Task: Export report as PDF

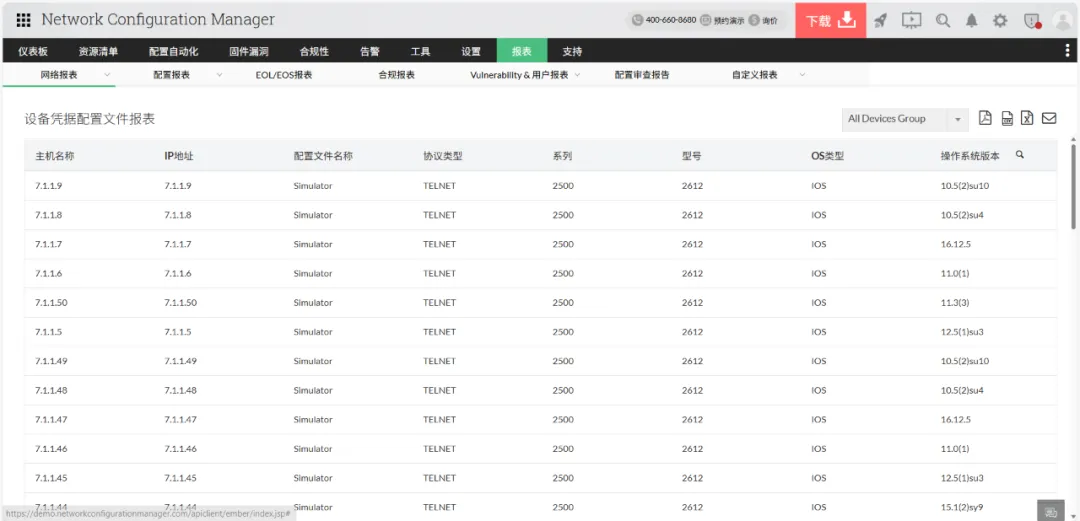Action: pos(985,119)
